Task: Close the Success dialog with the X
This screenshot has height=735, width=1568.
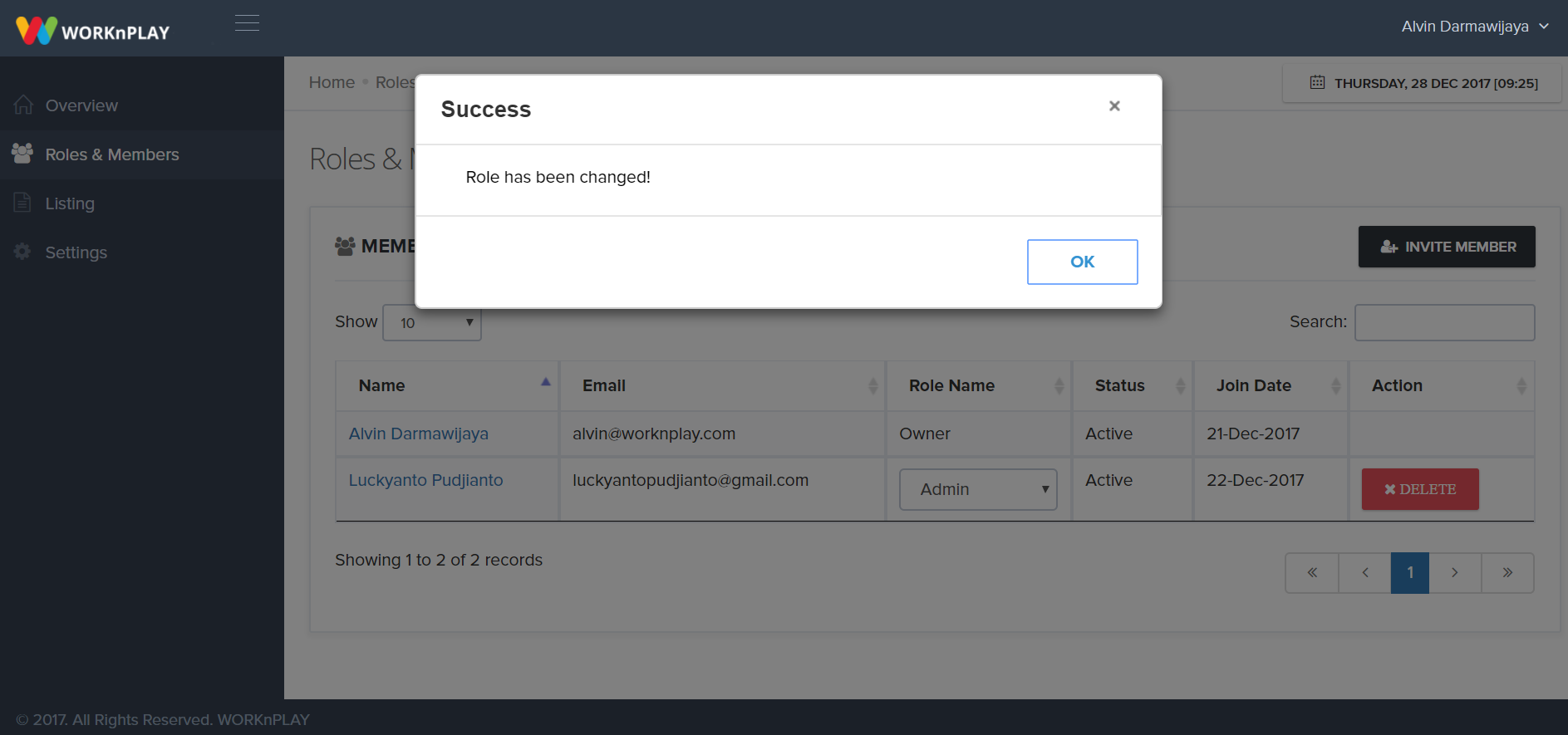Action: 1114,105
